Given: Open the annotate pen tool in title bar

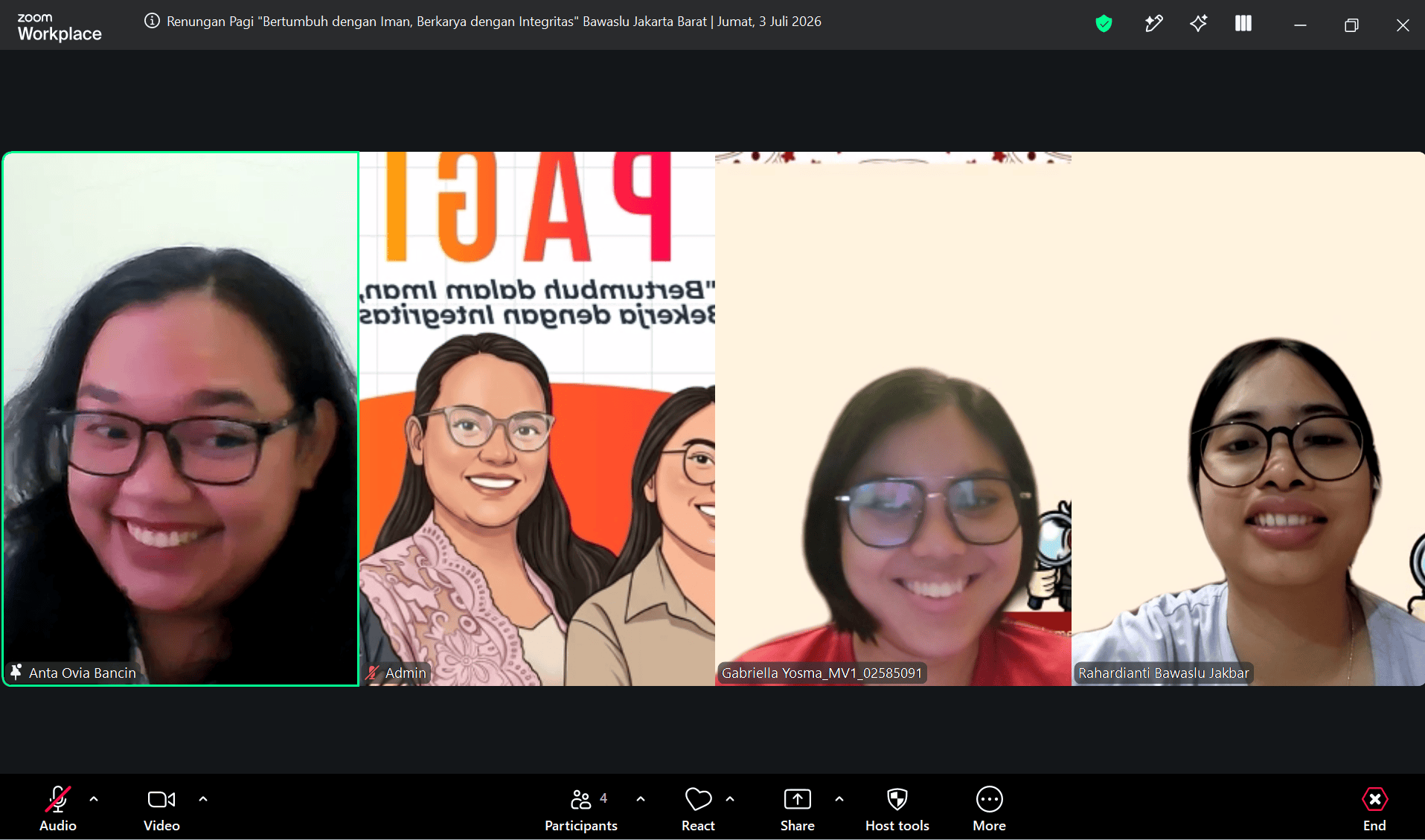Looking at the screenshot, I should (x=1153, y=24).
